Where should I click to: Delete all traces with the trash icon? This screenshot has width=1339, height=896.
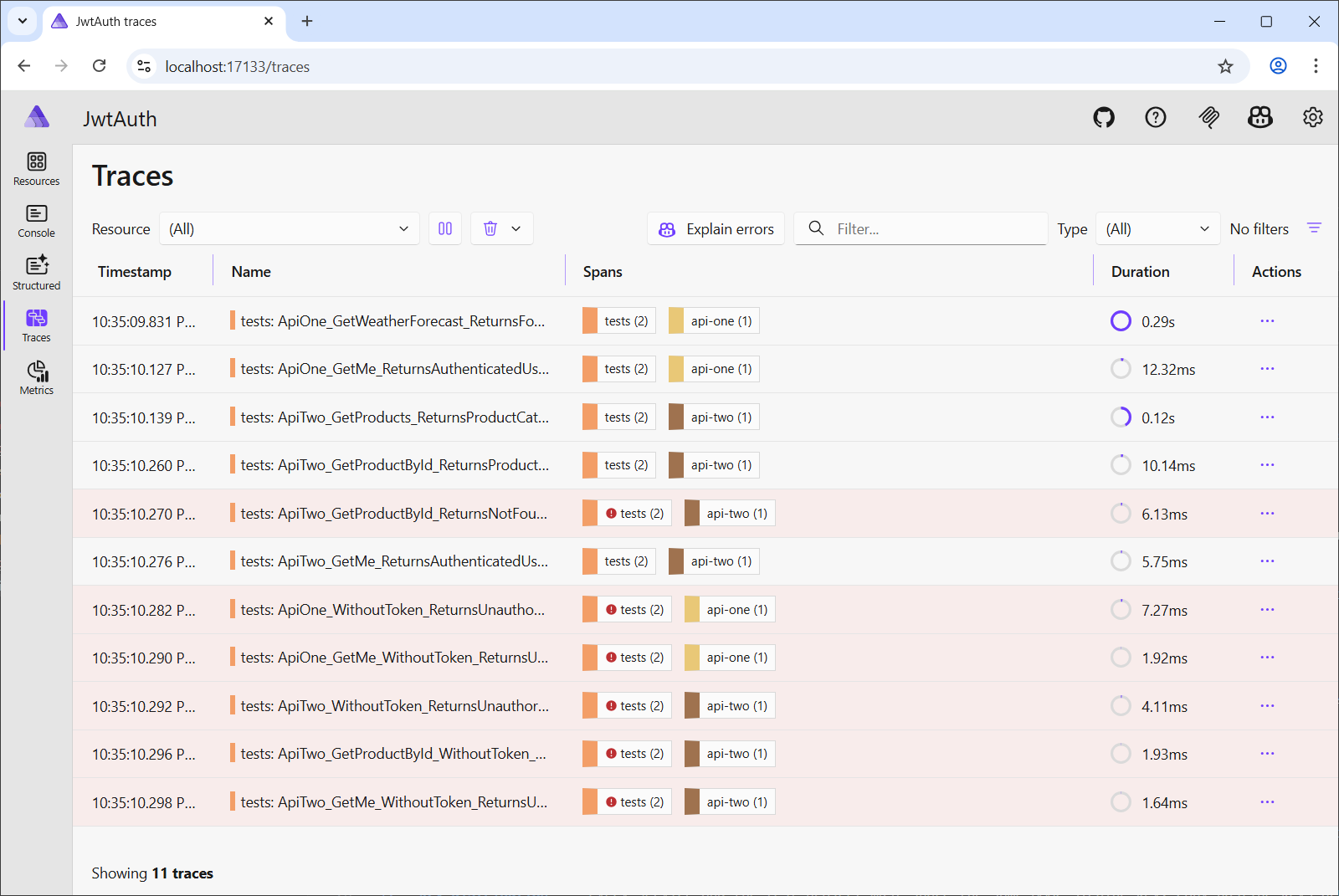[491, 228]
